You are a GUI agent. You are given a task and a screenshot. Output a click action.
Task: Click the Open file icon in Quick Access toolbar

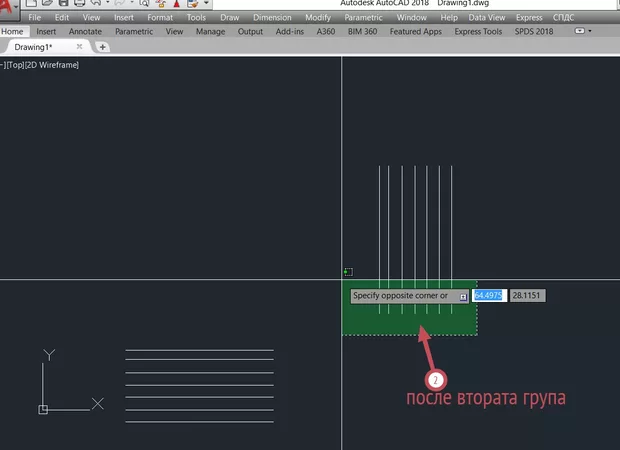(47, 3)
